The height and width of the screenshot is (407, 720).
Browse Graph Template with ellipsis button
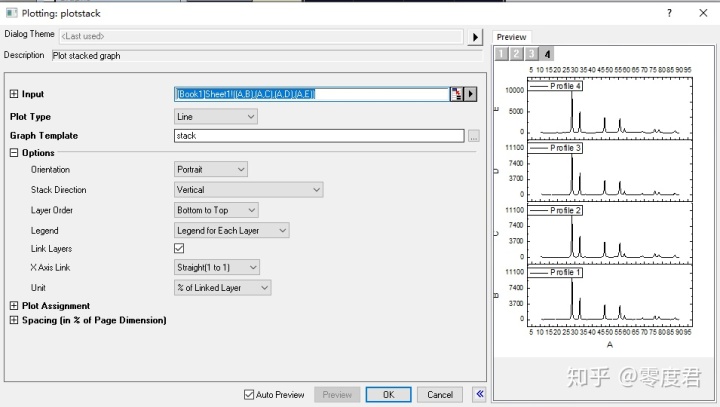pos(474,136)
